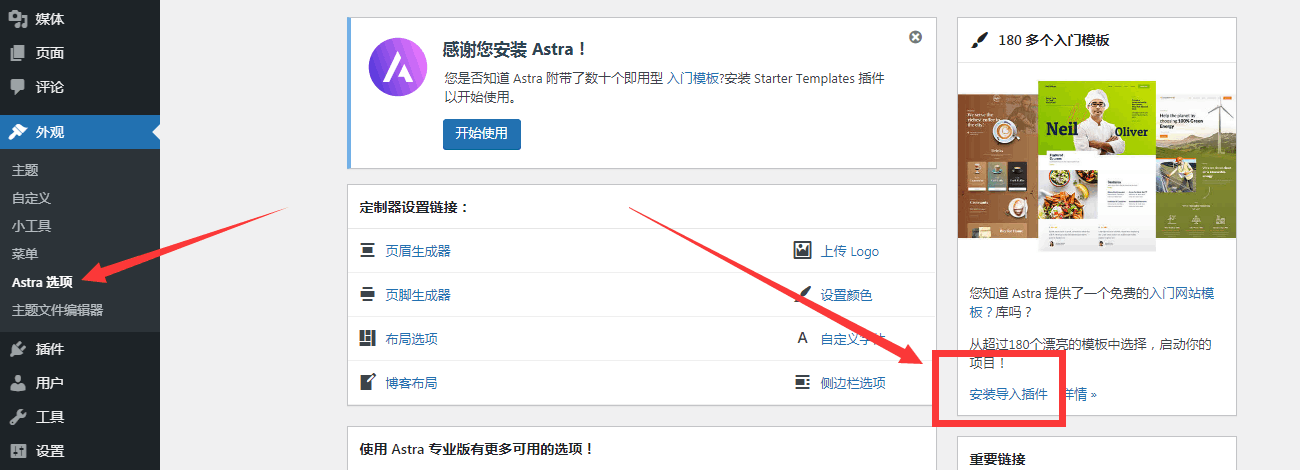Click the footer builder icon

pos(367,295)
